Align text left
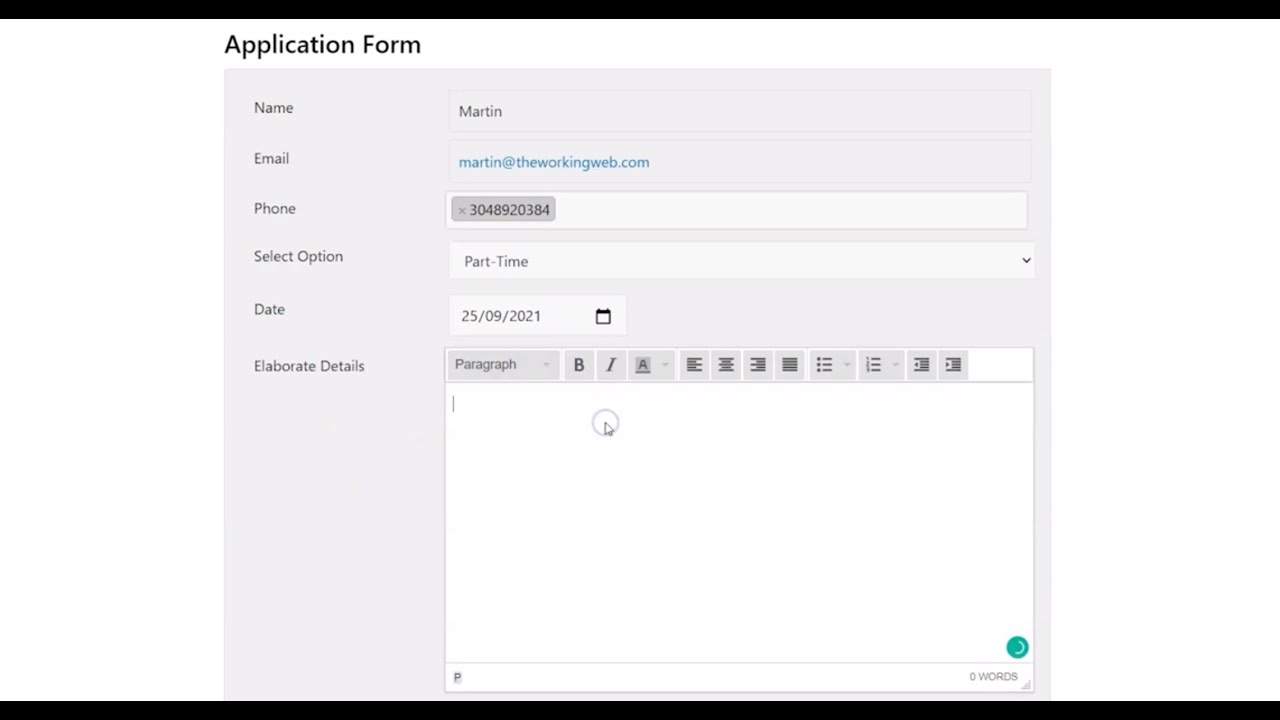The image size is (1280, 720). coord(694,365)
